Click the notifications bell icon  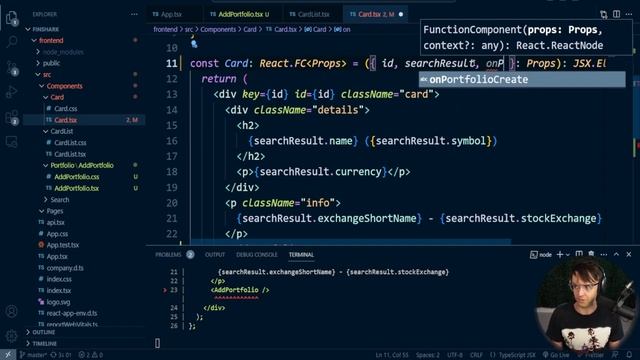(x=629, y=355)
